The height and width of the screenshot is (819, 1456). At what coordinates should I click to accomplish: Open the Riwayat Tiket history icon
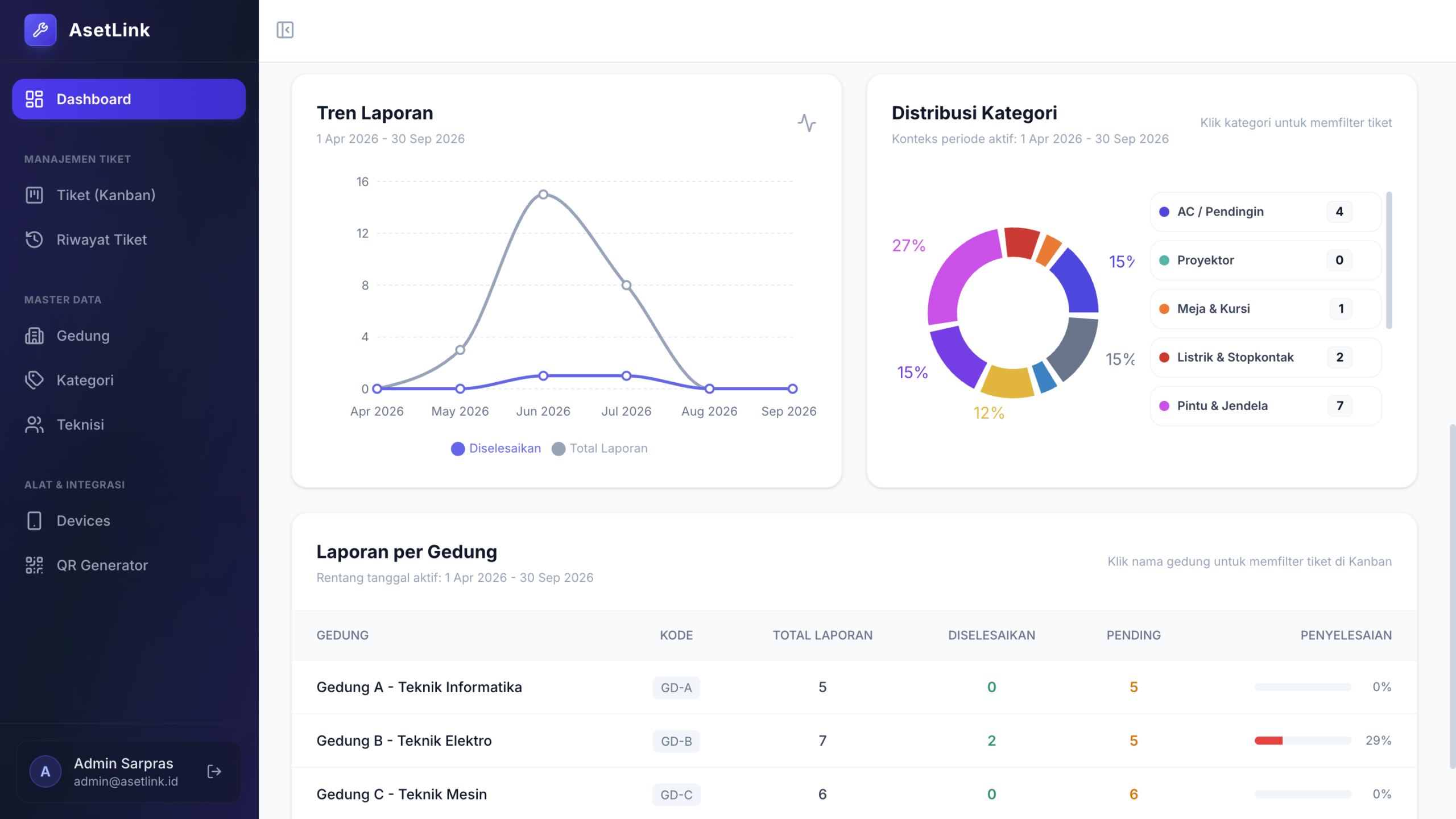click(x=34, y=239)
